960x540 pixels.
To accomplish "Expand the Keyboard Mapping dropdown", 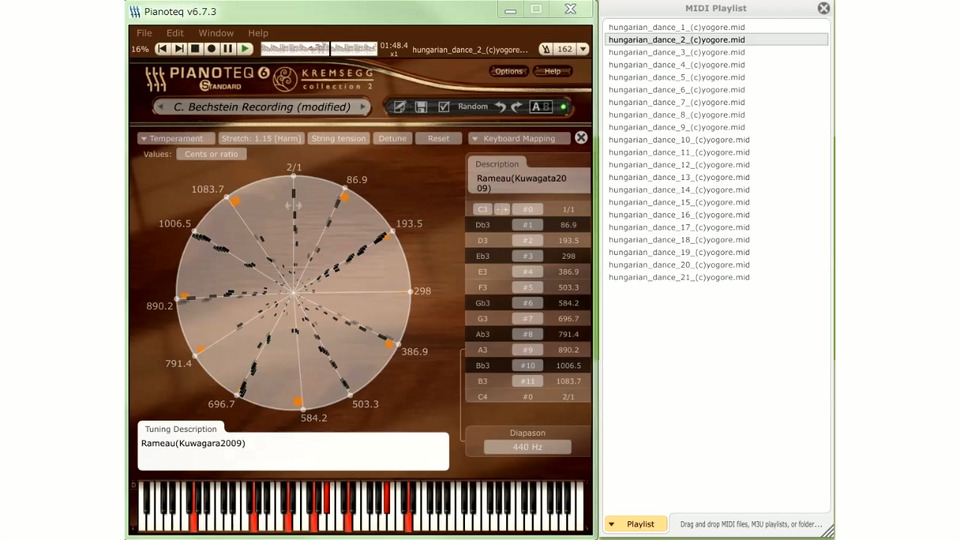I will coord(520,138).
